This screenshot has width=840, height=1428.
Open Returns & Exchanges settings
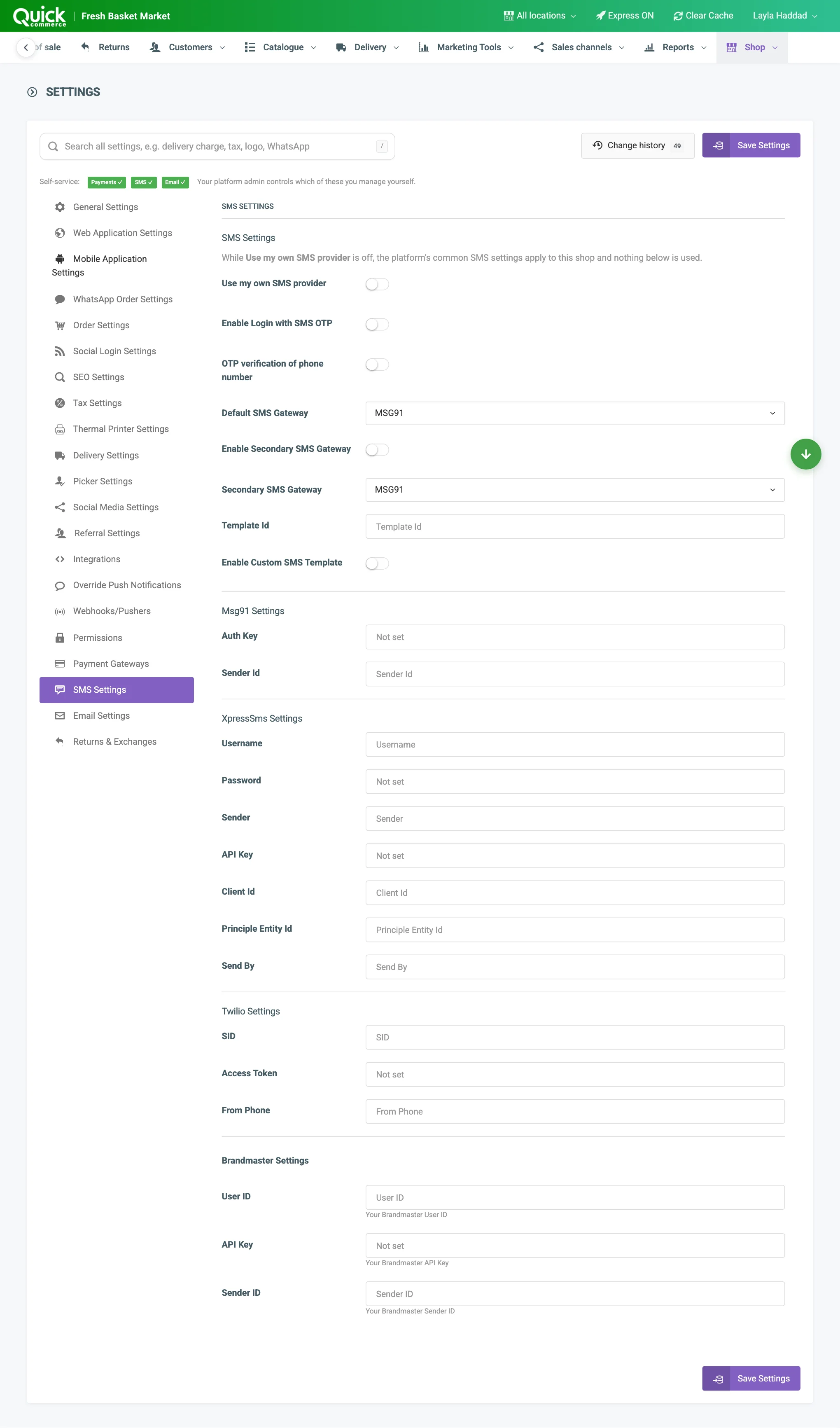tap(116, 742)
